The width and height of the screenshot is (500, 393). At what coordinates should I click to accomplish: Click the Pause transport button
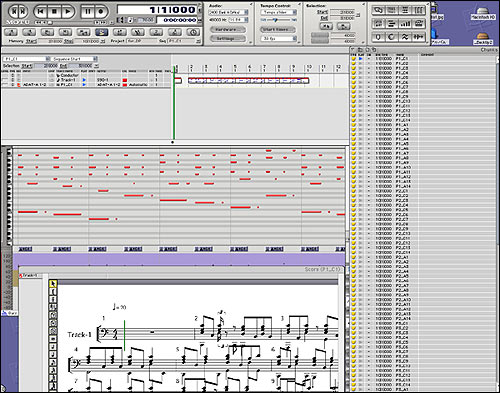pyautogui.click(x=88, y=12)
